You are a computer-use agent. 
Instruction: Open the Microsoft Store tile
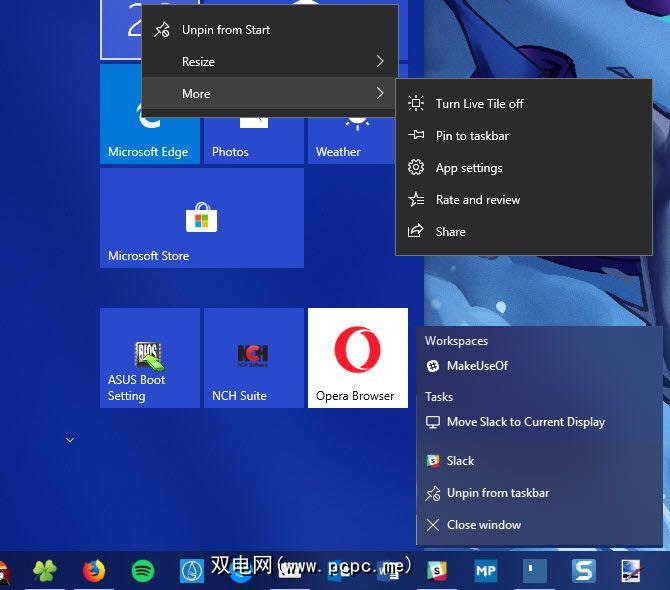click(x=202, y=217)
